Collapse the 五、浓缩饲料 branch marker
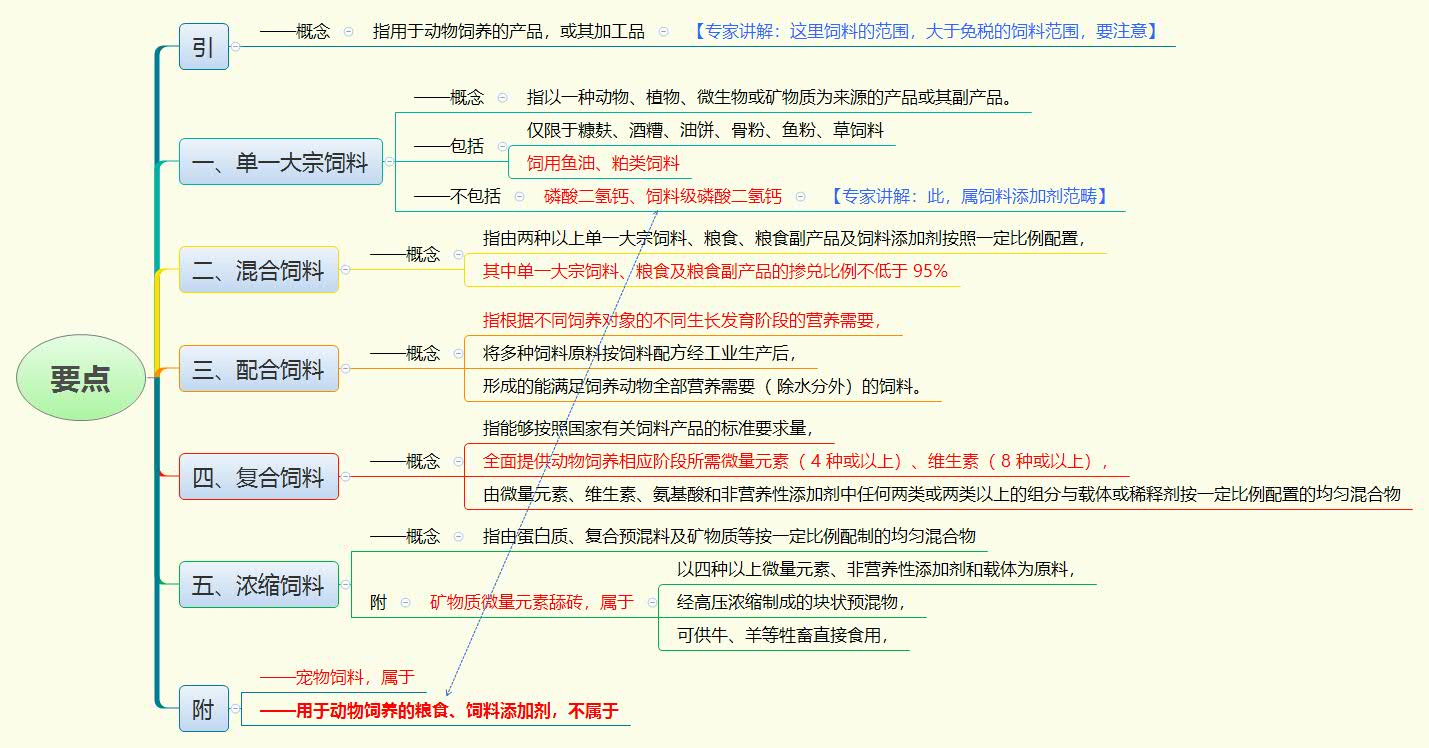The width and height of the screenshot is (1429, 748). pyautogui.click(x=345, y=585)
